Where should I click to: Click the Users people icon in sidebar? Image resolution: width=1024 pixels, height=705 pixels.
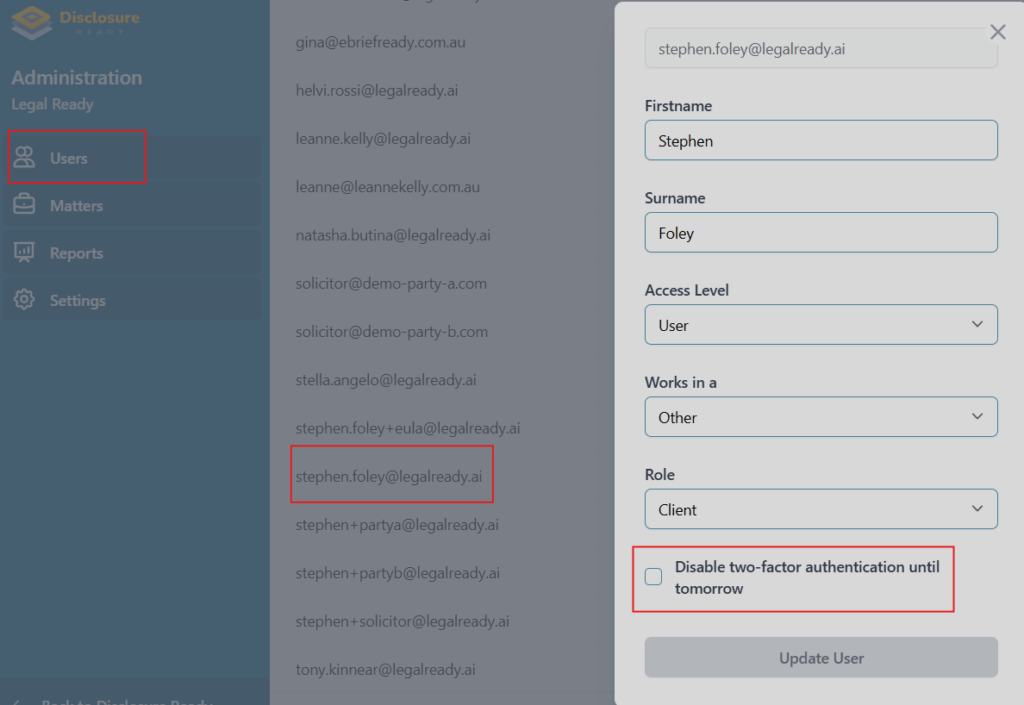pos(24,158)
